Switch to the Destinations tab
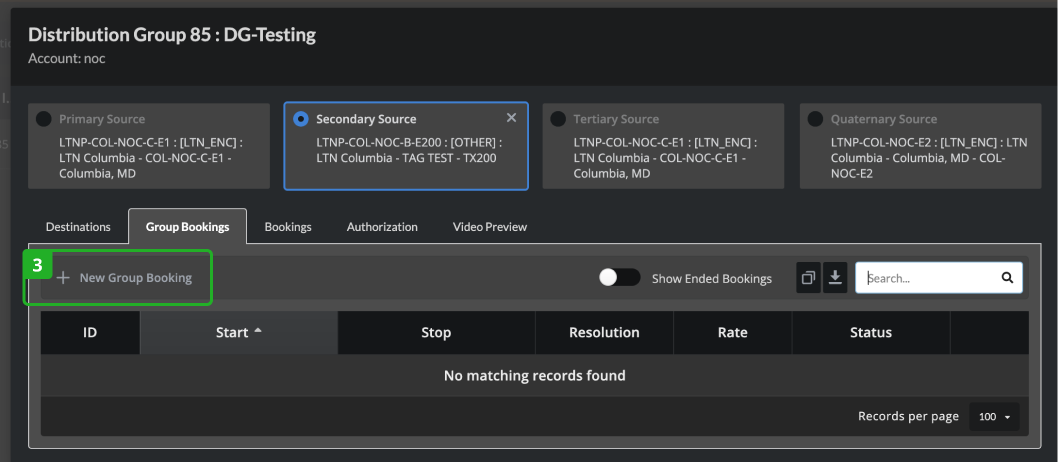Image resolution: width=1058 pixels, height=462 pixels. 78,227
